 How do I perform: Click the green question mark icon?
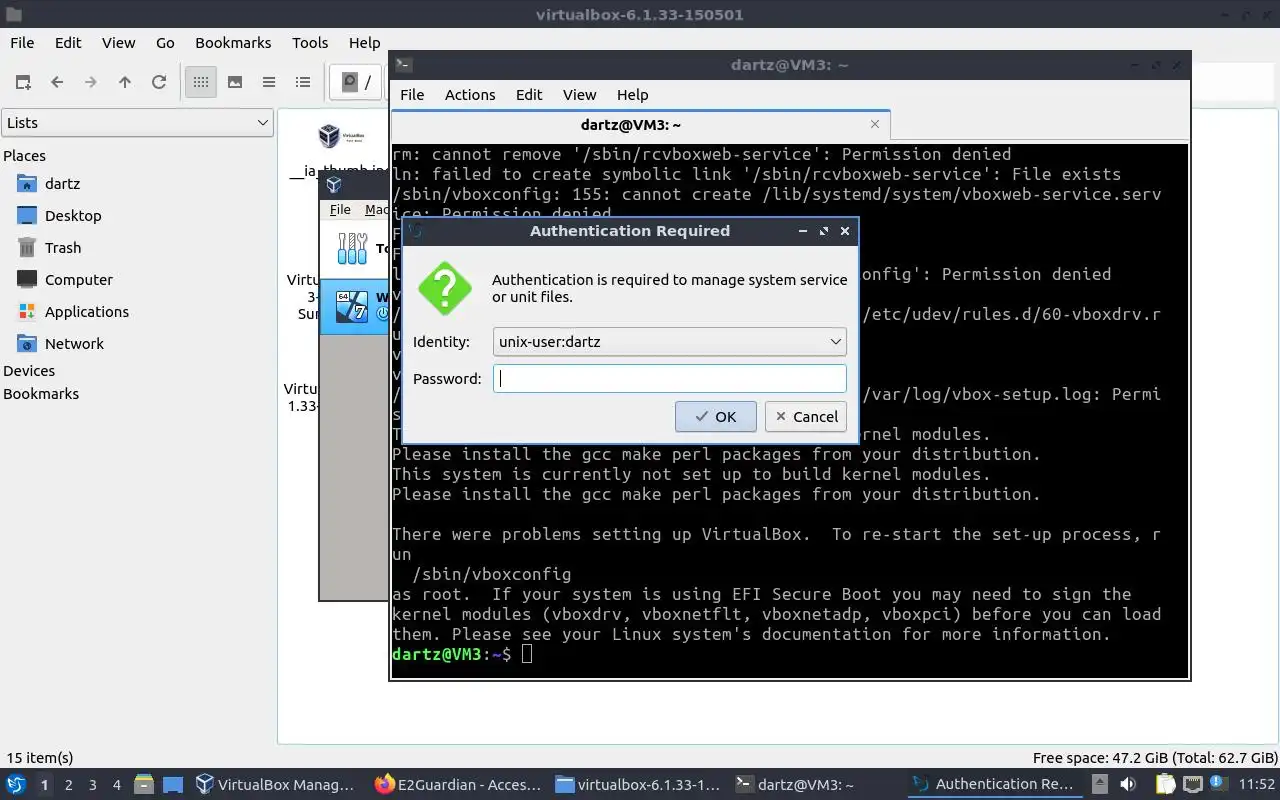coord(445,288)
